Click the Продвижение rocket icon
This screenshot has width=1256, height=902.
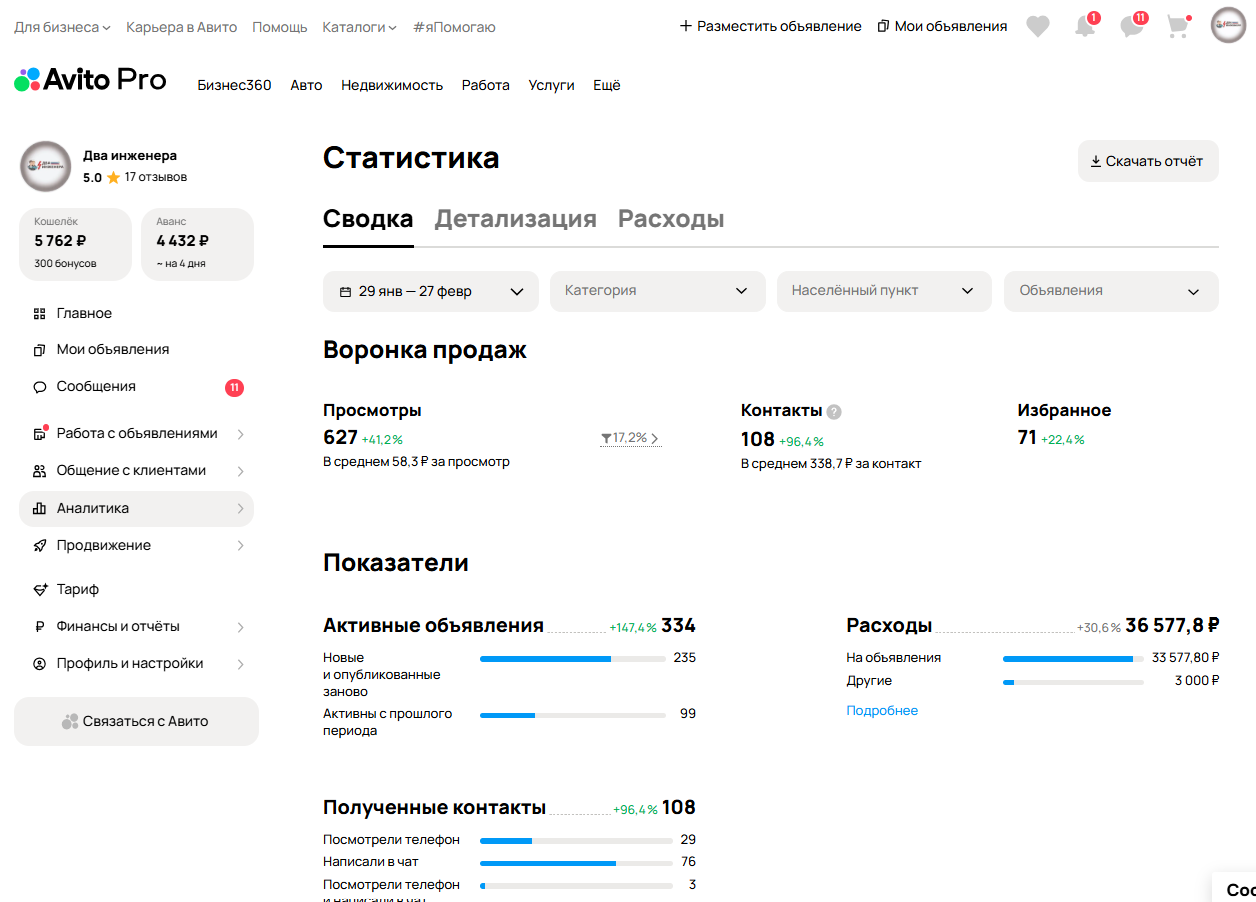(40, 546)
